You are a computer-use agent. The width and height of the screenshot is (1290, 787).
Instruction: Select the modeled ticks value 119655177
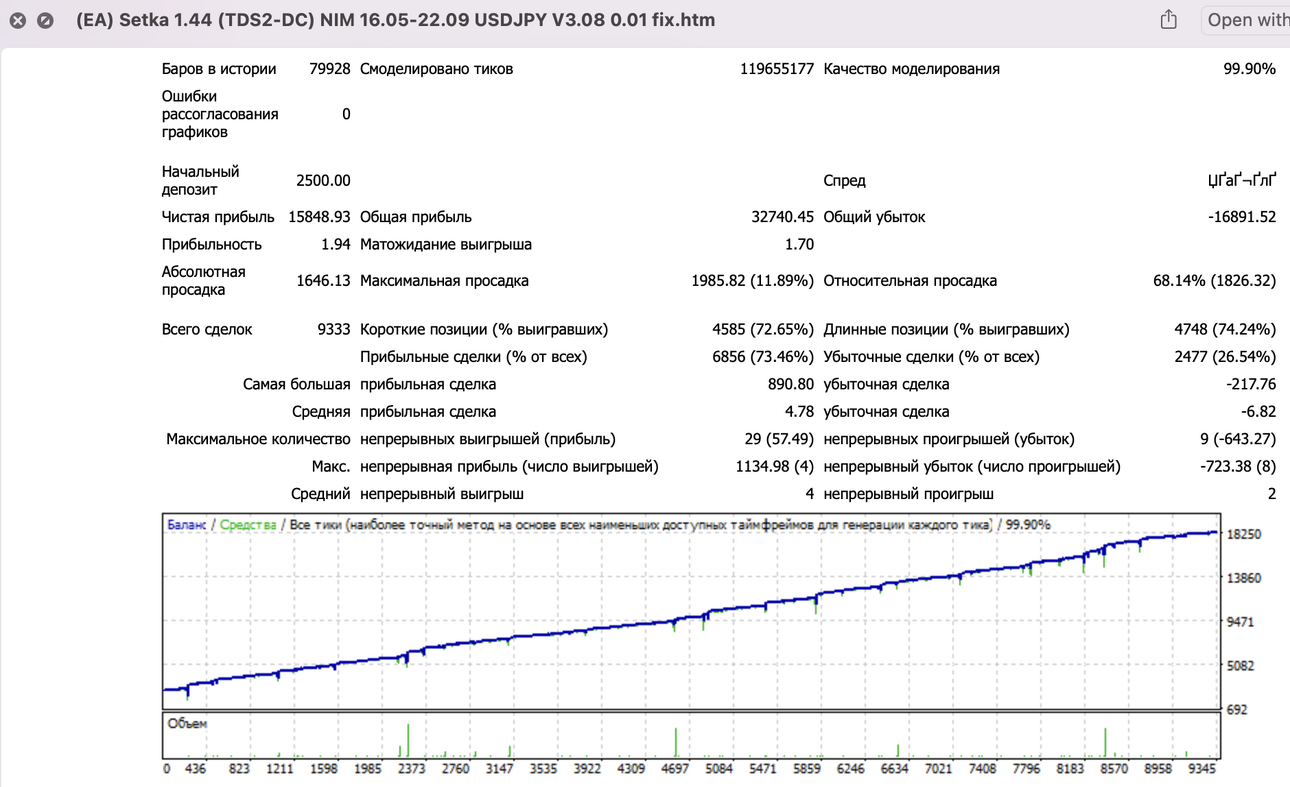[x=777, y=69]
